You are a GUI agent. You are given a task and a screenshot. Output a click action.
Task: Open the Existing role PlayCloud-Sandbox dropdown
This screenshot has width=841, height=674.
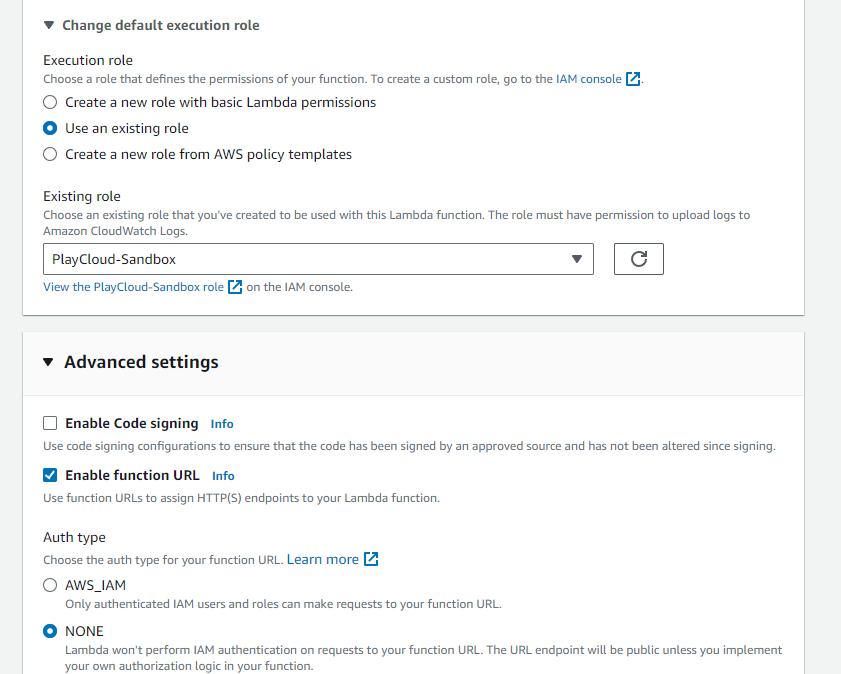coord(318,259)
